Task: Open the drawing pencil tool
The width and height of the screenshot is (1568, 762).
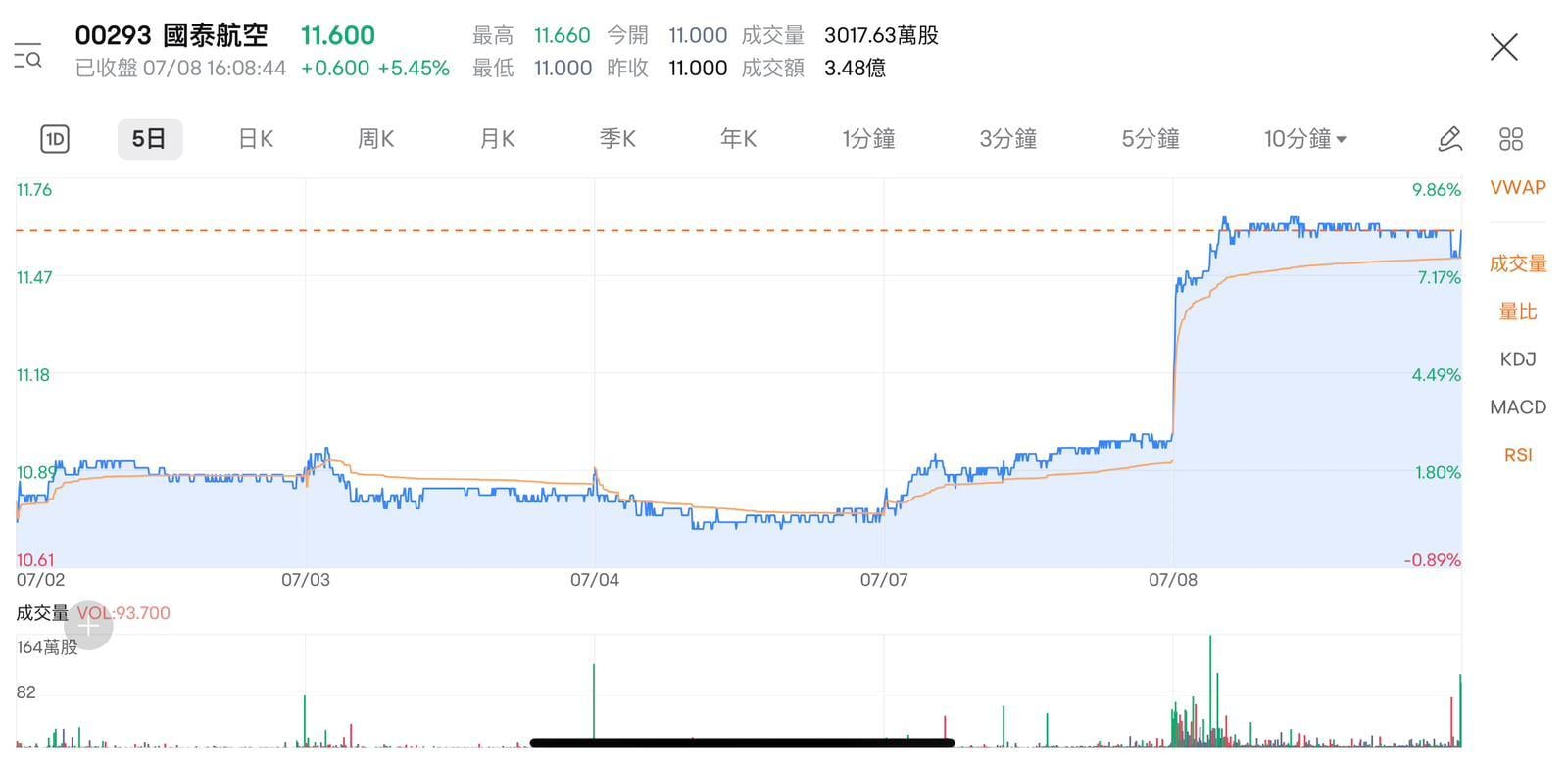Action: pyautogui.click(x=1449, y=139)
